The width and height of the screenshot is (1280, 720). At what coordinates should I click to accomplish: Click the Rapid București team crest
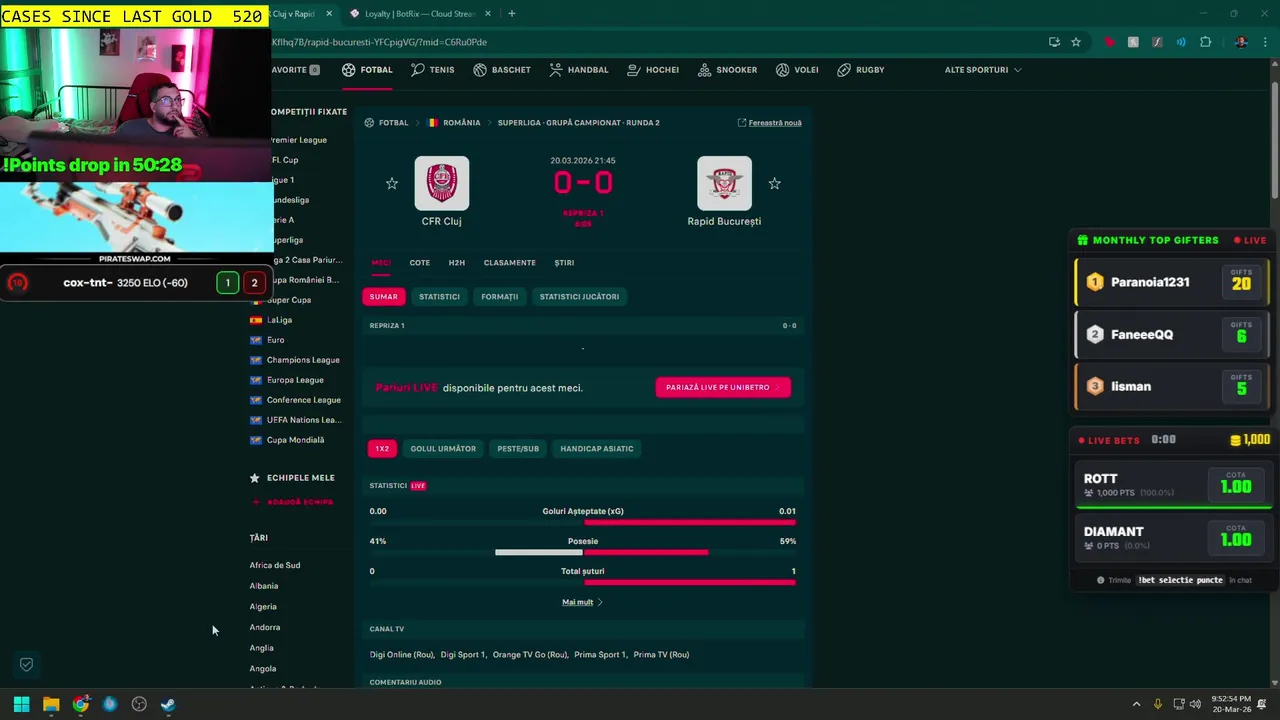[x=724, y=183]
